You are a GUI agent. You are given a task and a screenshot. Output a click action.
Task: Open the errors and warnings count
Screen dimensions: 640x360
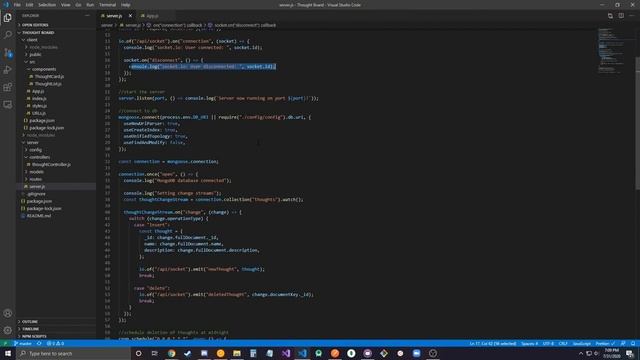coord(55,344)
